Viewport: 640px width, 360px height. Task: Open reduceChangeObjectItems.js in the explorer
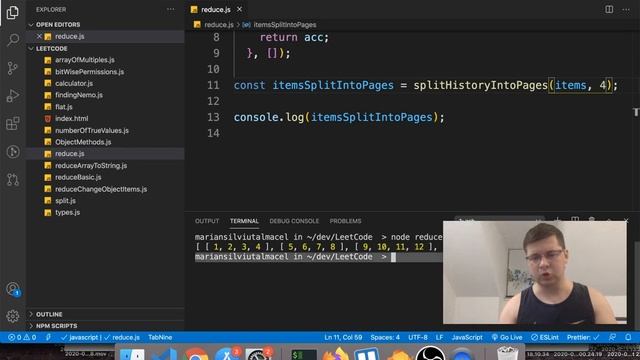point(101,189)
